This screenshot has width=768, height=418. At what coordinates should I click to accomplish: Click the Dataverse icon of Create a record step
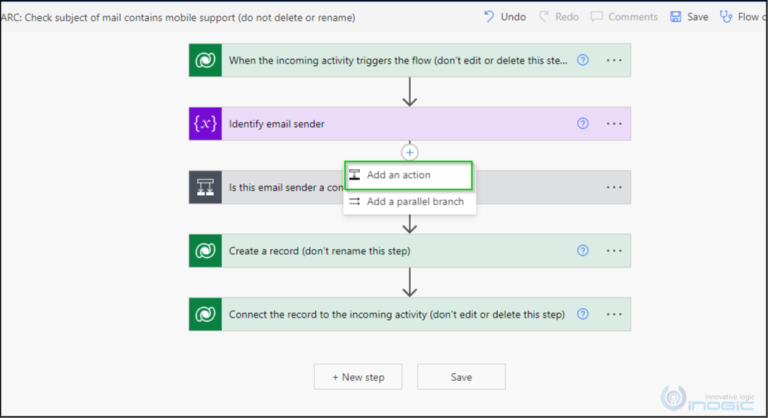[x=205, y=251]
